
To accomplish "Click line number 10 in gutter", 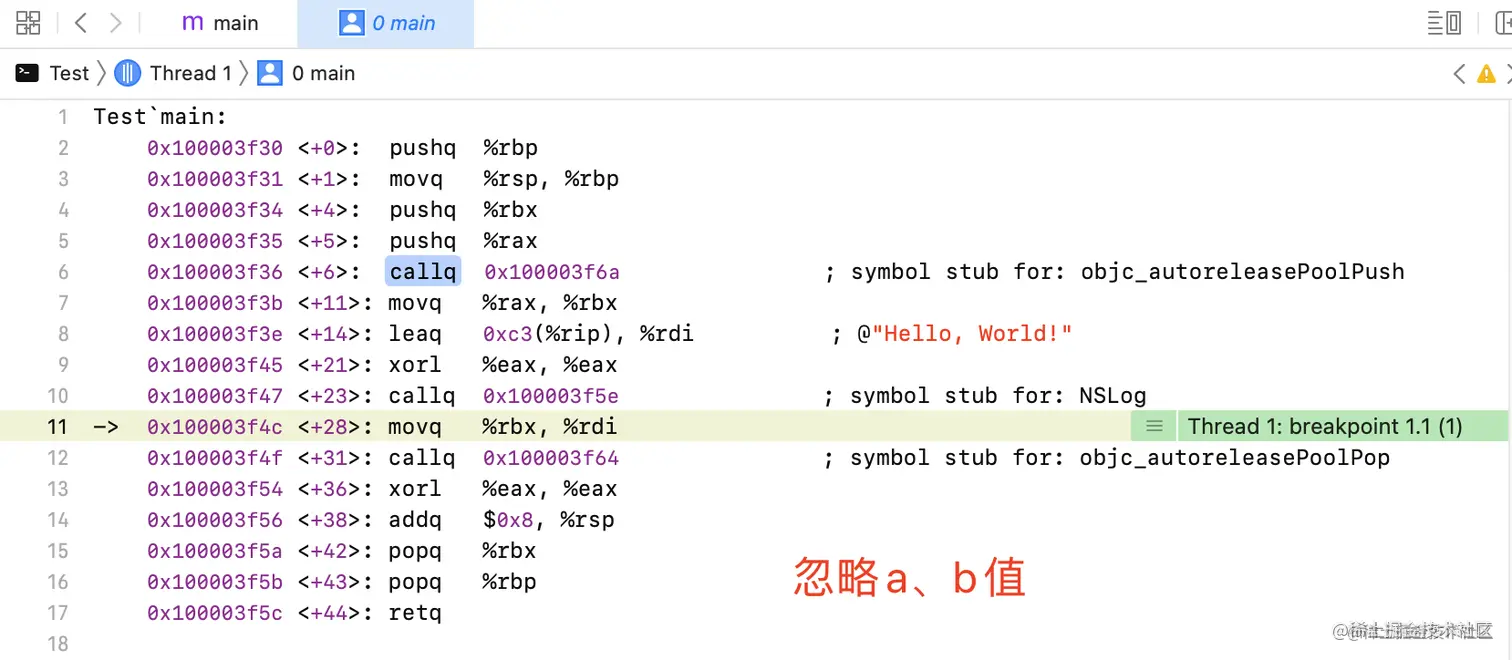I will tap(57, 396).
